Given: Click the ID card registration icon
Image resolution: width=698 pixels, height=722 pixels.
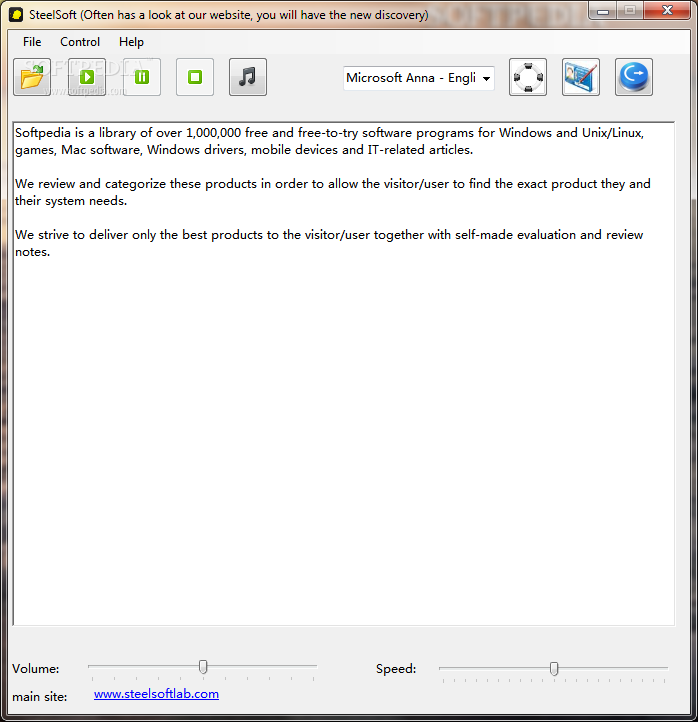Looking at the screenshot, I should 581,77.
